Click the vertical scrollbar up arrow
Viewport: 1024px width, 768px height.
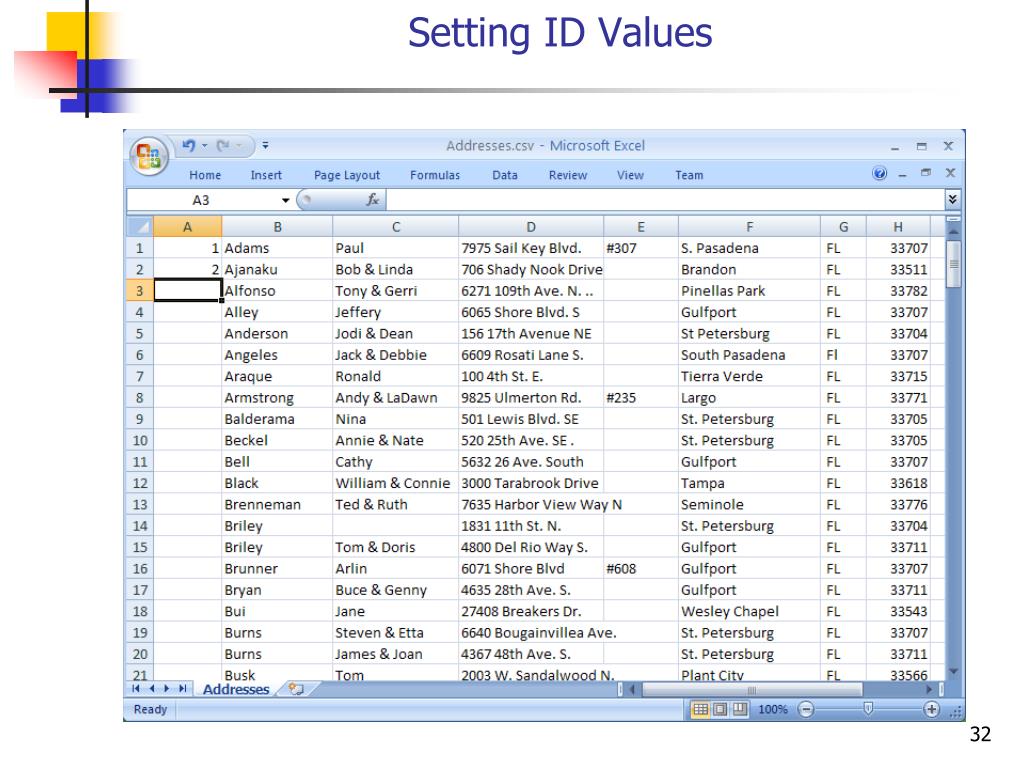pos(953,231)
